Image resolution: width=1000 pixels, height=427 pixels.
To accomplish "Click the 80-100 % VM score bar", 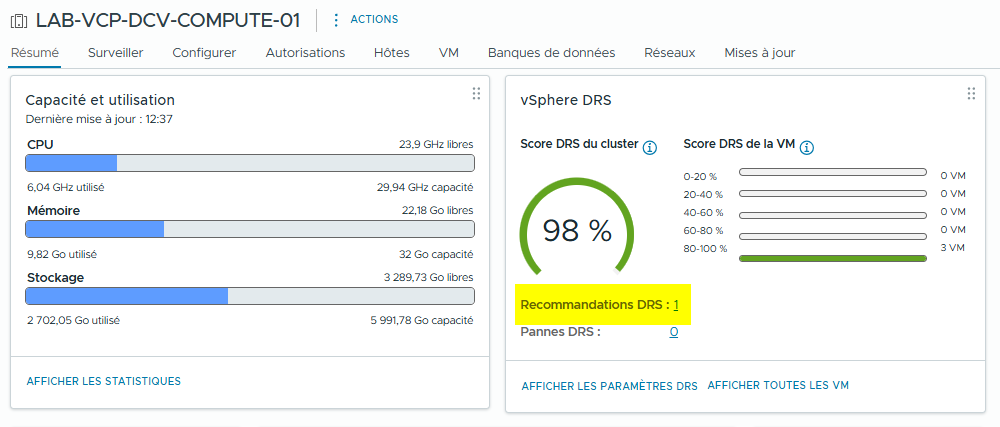I will click(832, 258).
